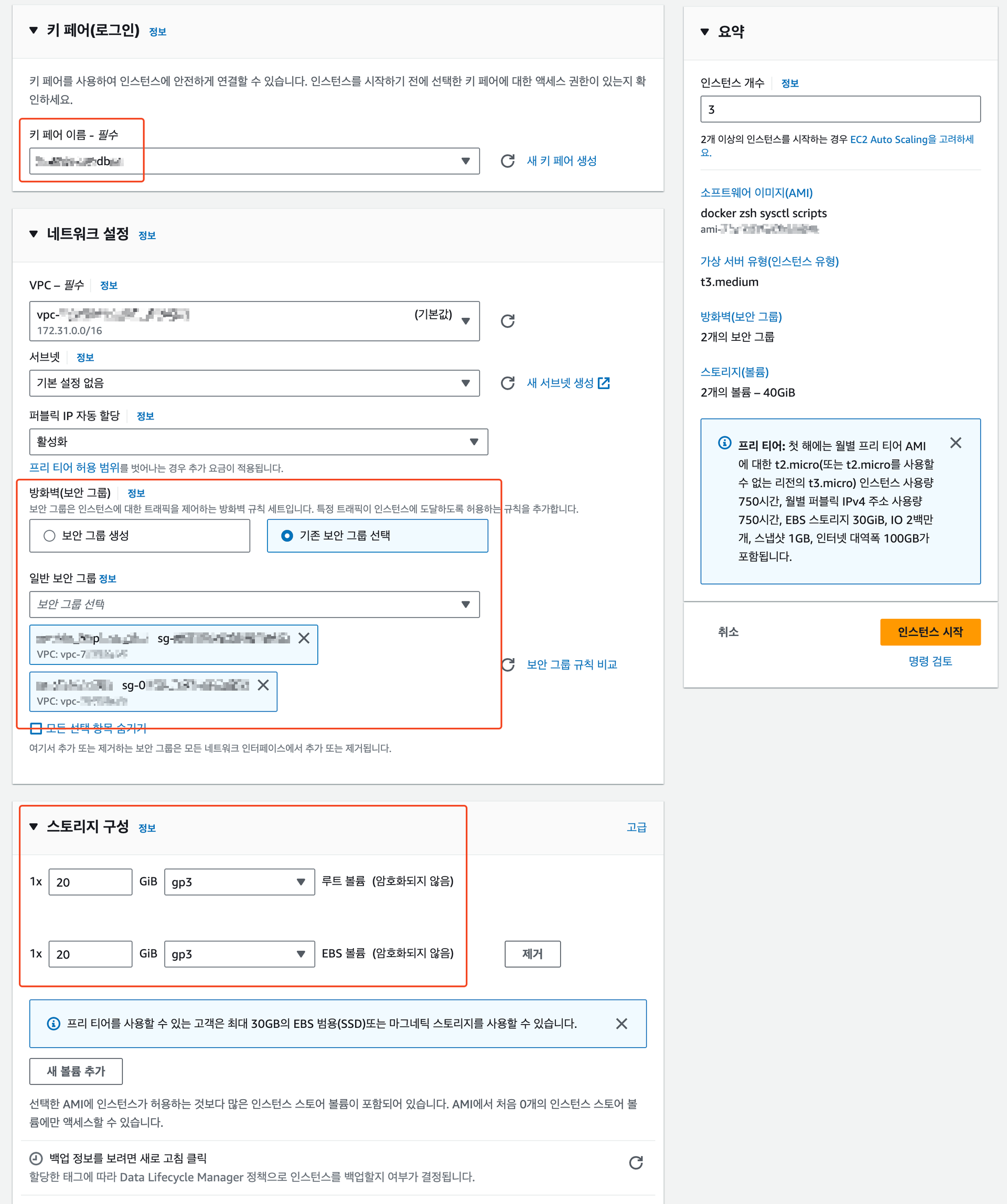Open the 새 키 페어 생성 link

pos(561,161)
